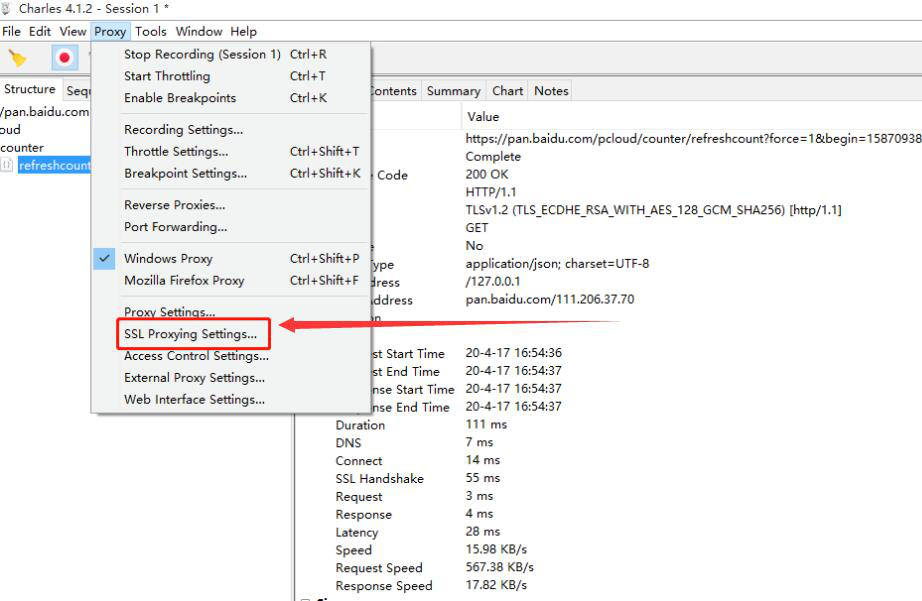The width and height of the screenshot is (922, 601).
Task: Switch to the Sequence tab
Action: click(x=78, y=91)
